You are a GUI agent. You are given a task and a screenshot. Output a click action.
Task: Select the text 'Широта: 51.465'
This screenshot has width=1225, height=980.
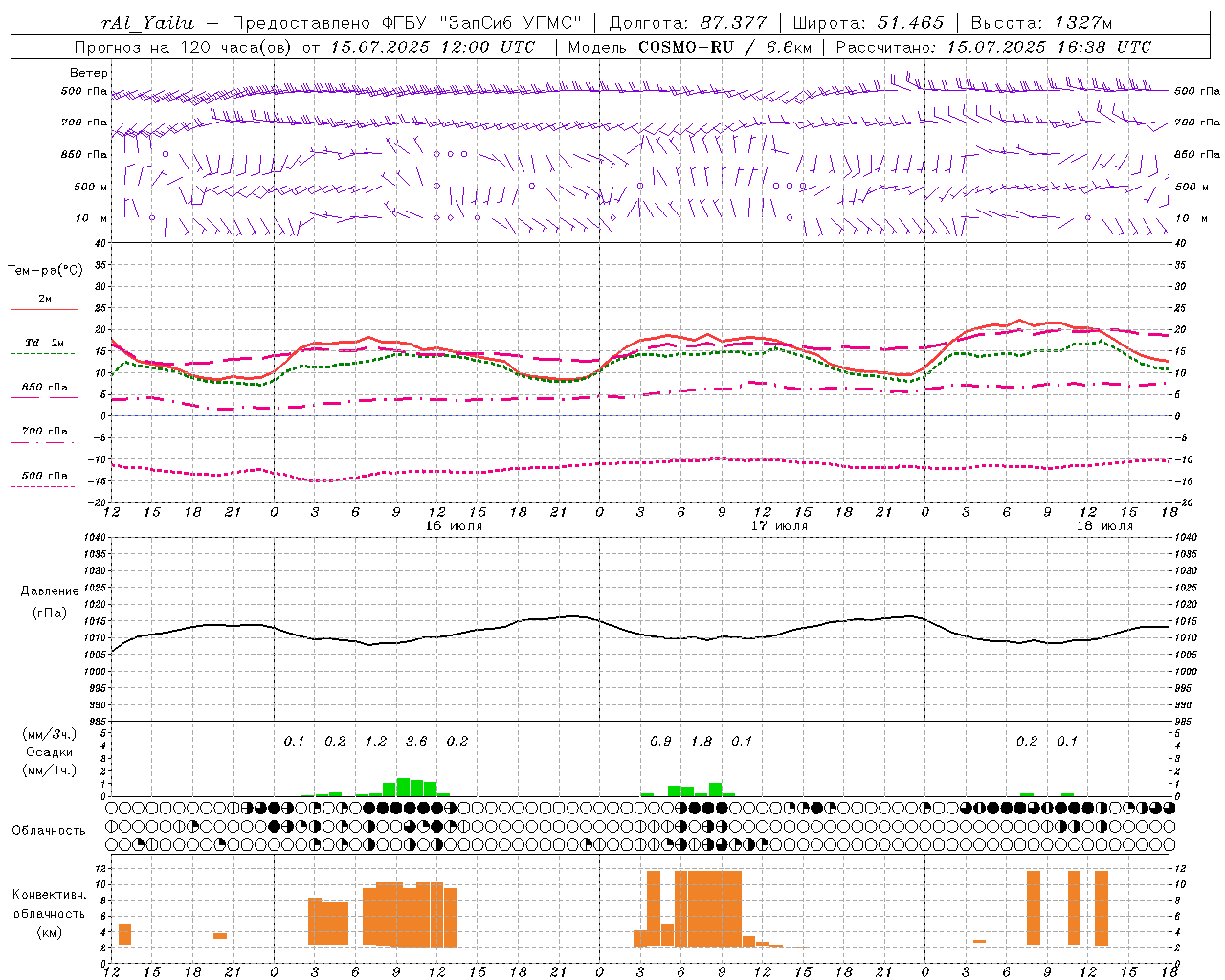(868, 23)
